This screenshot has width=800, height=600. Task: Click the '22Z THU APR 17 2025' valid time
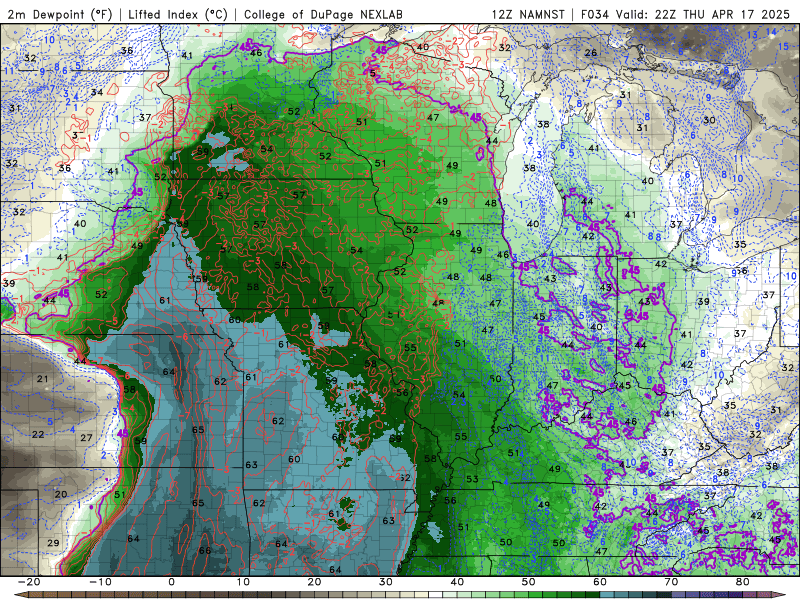(722, 14)
